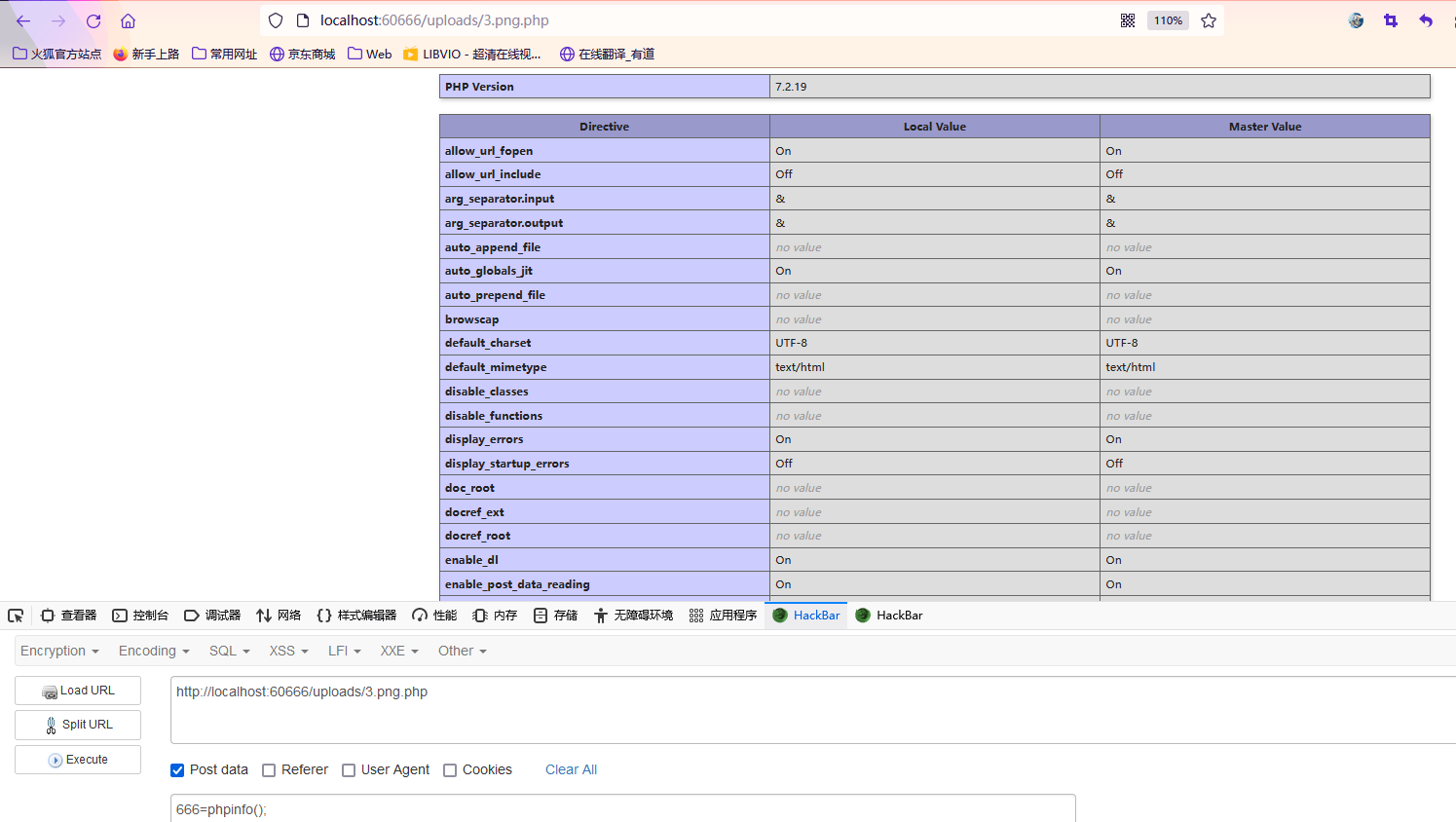Click the default_charset directive cell
1456x822 pixels.
[604, 343]
